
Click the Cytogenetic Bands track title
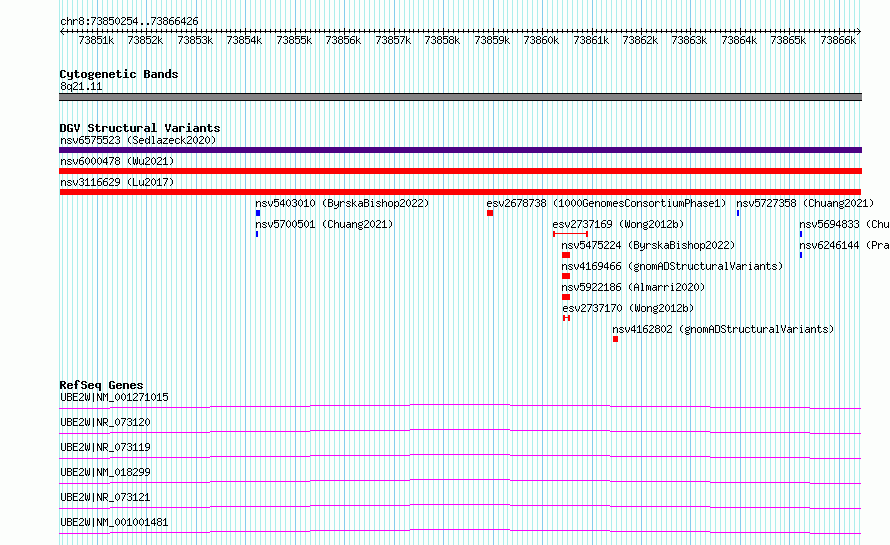[119, 74]
